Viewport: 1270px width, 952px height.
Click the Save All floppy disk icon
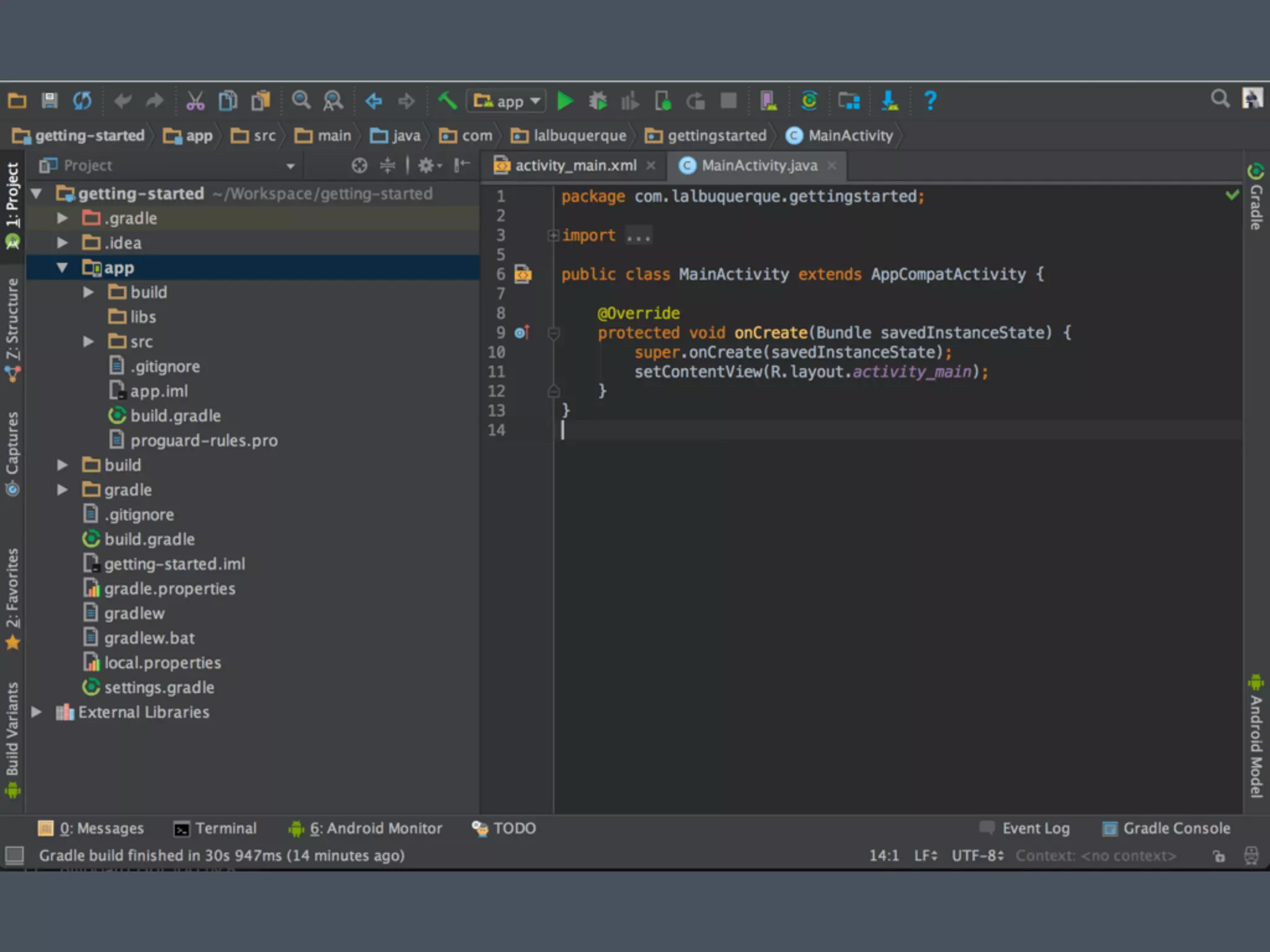pyautogui.click(x=50, y=100)
